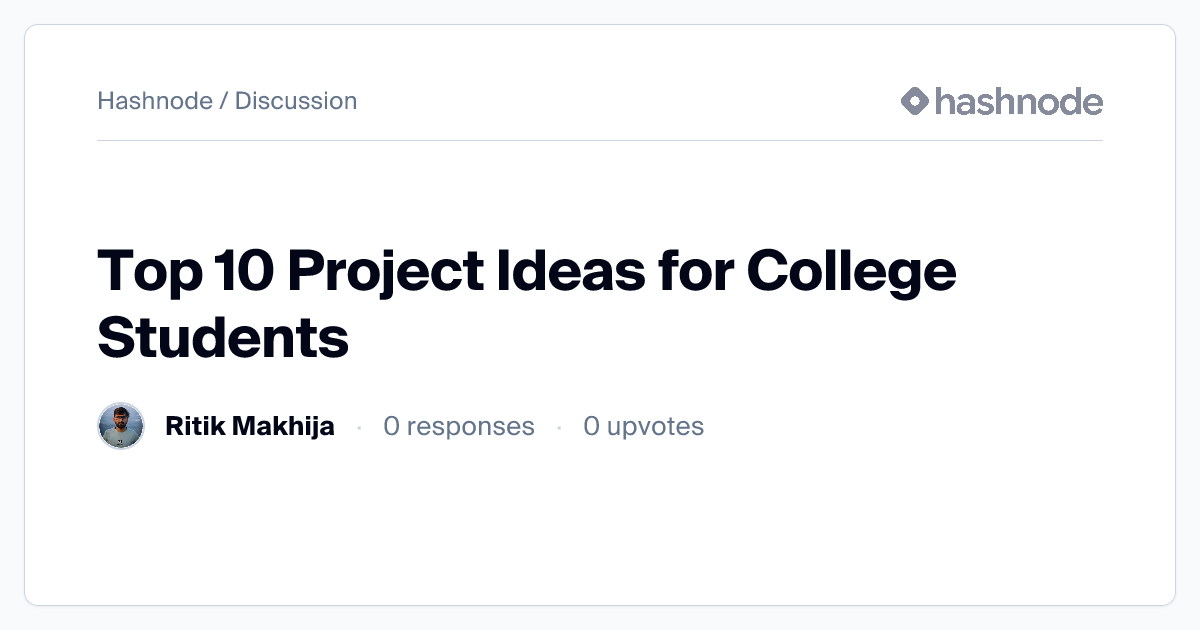The height and width of the screenshot is (630, 1200).
Task: Click the dot separator before 0 upvotes
Action: [x=559, y=427]
